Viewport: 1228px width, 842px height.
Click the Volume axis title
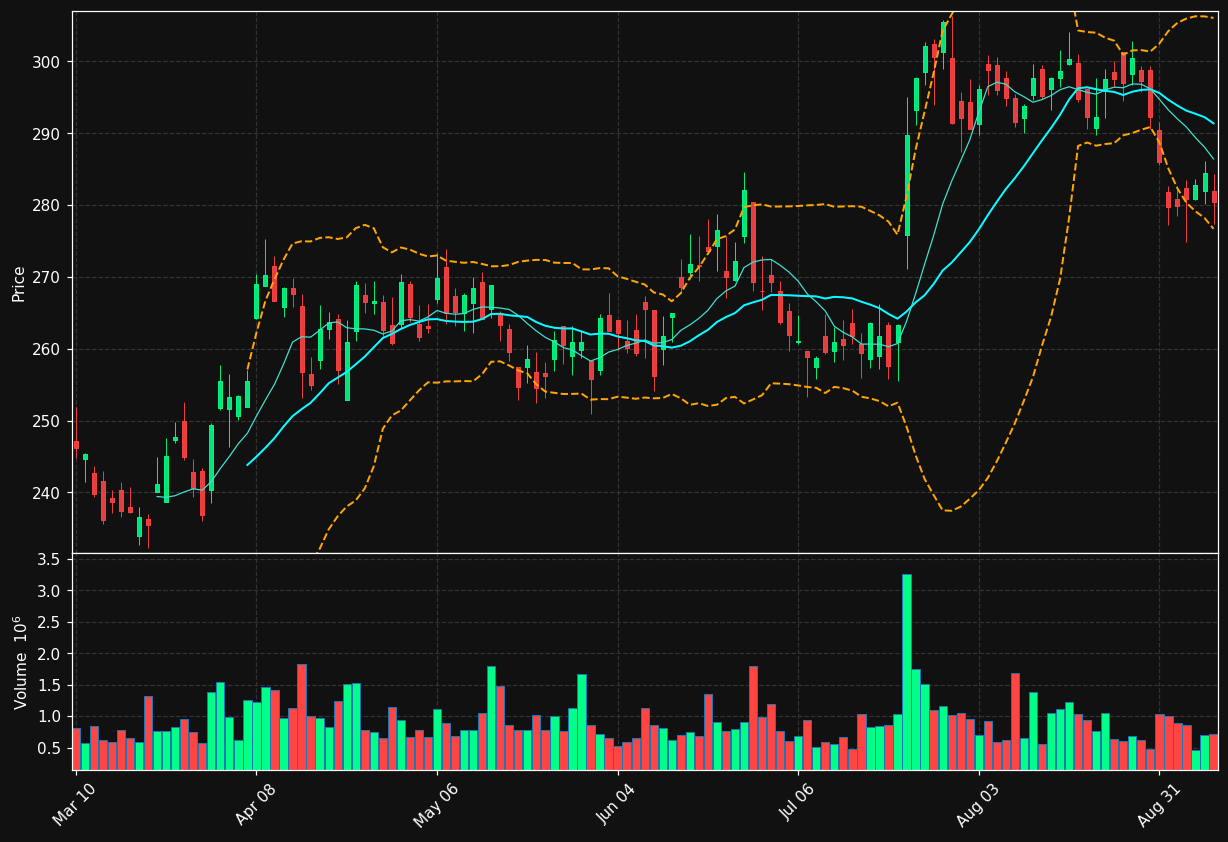pyautogui.click(x=19, y=663)
